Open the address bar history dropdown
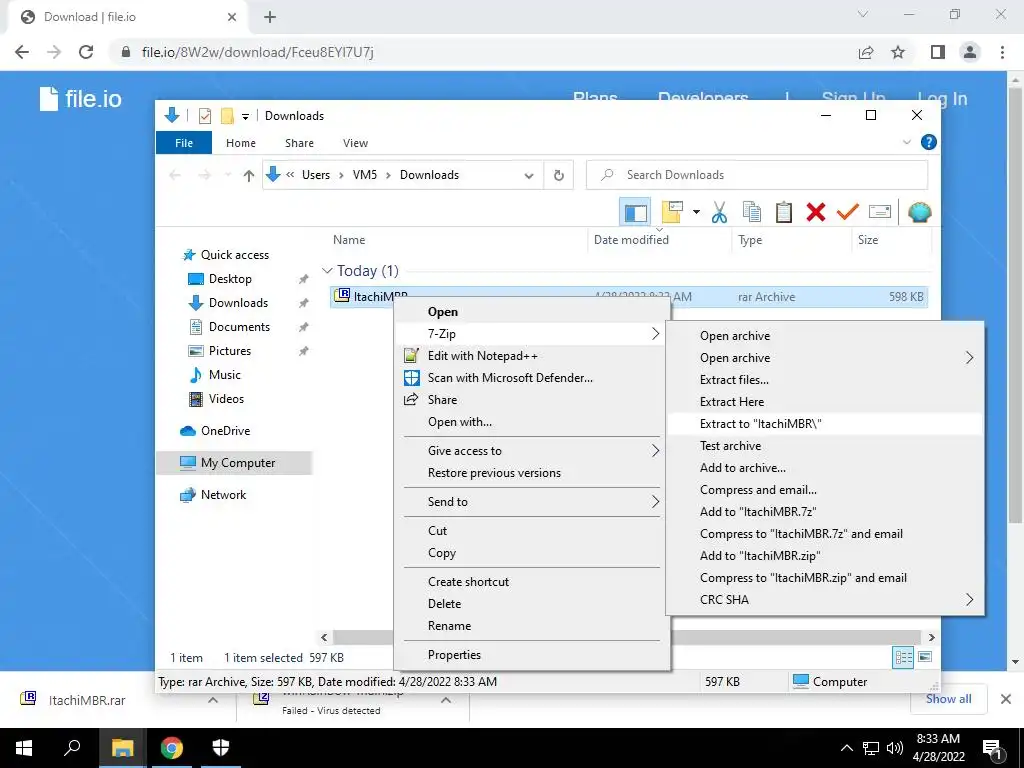 click(x=529, y=175)
